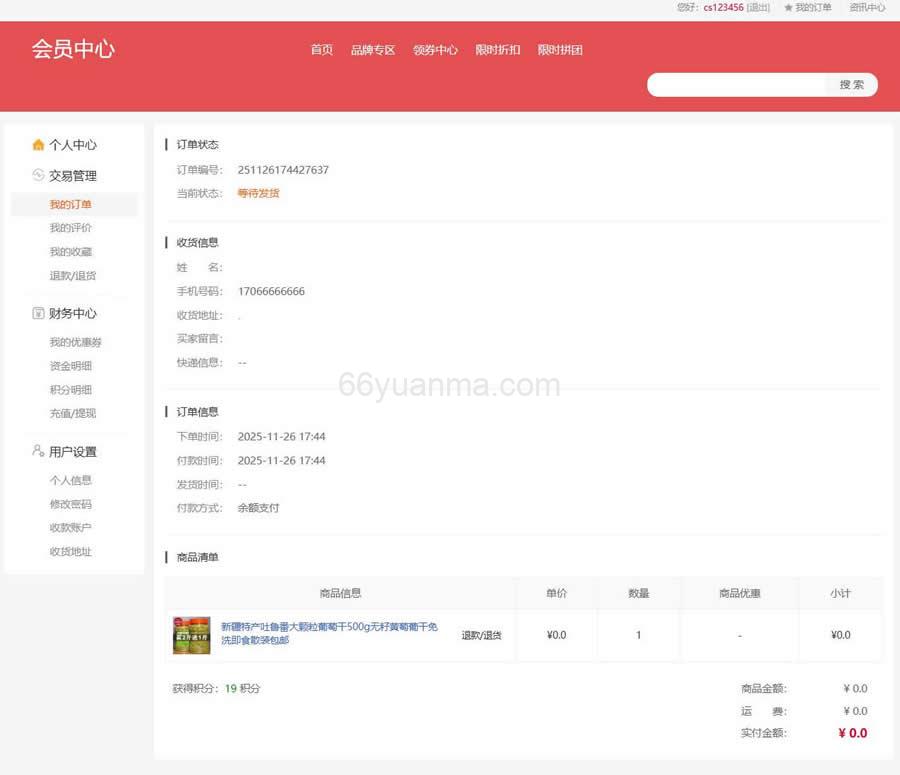Click the 我的订单 person icon in top bar
The width and height of the screenshot is (900, 775).
[x=789, y=7]
